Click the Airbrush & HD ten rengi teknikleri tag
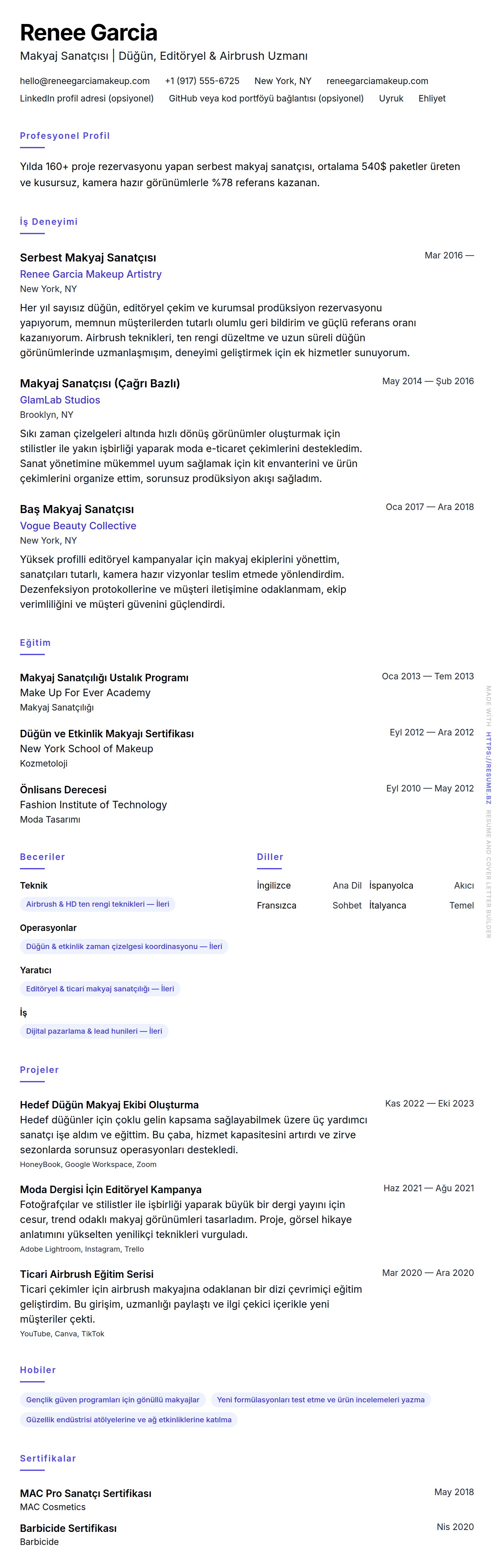The height and width of the screenshot is (1568, 494). click(97, 904)
